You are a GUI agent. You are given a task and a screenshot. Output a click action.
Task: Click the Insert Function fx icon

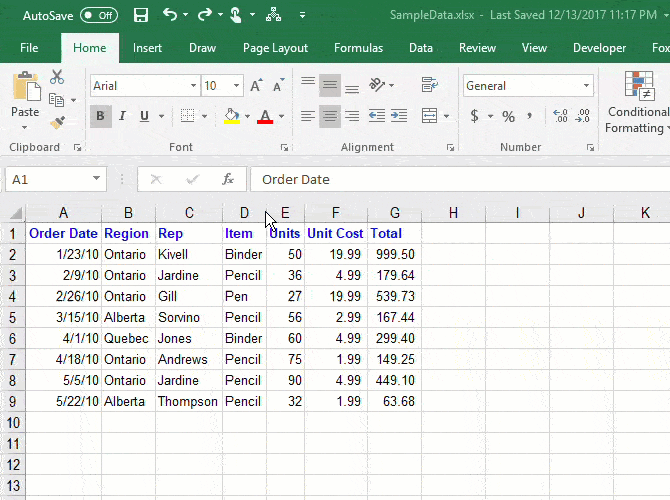point(228,179)
